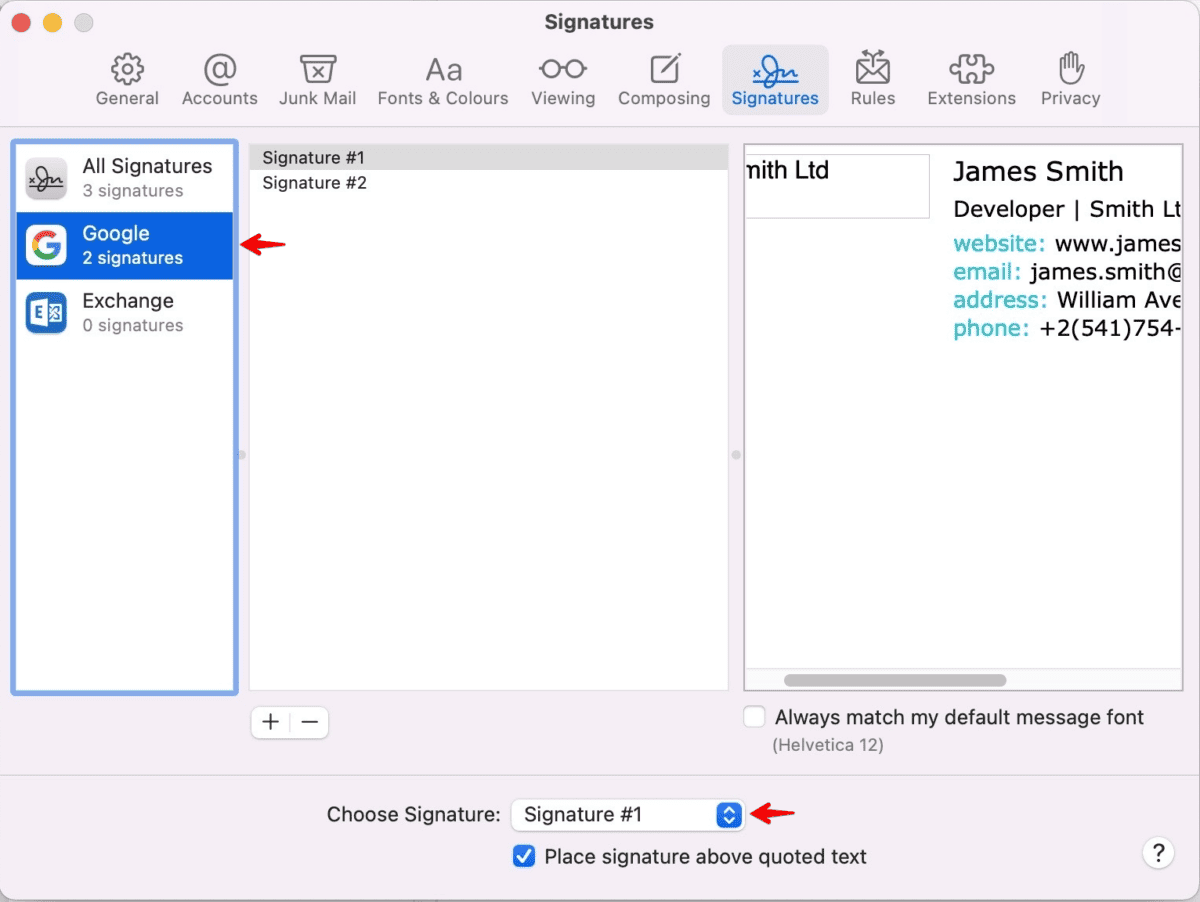Select All Signatures in the sidebar
The image size is (1200, 902).
(x=125, y=177)
